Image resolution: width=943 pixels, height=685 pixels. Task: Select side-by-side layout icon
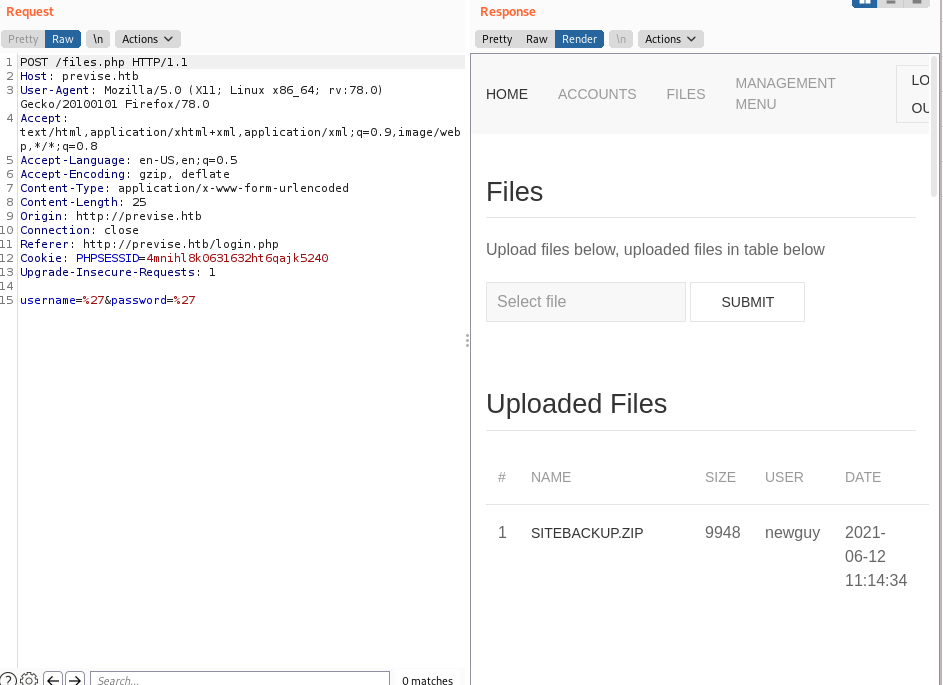(x=864, y=3)
